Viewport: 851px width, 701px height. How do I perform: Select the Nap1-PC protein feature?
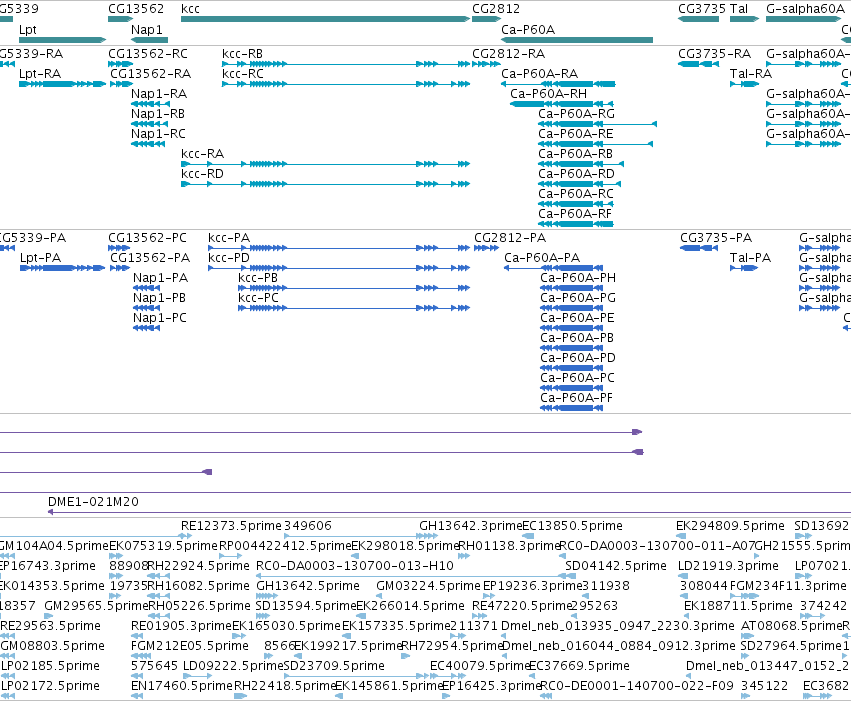coord(147,328)
